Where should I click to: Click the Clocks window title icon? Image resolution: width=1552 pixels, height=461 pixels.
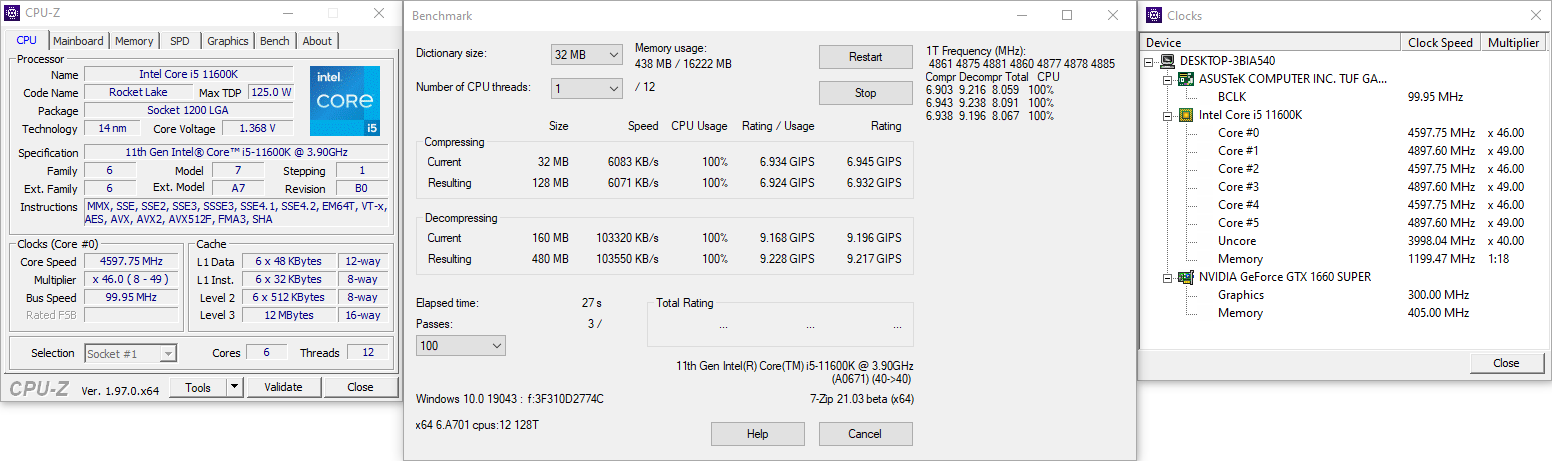pyautogui.click(x=1154, y=15)
